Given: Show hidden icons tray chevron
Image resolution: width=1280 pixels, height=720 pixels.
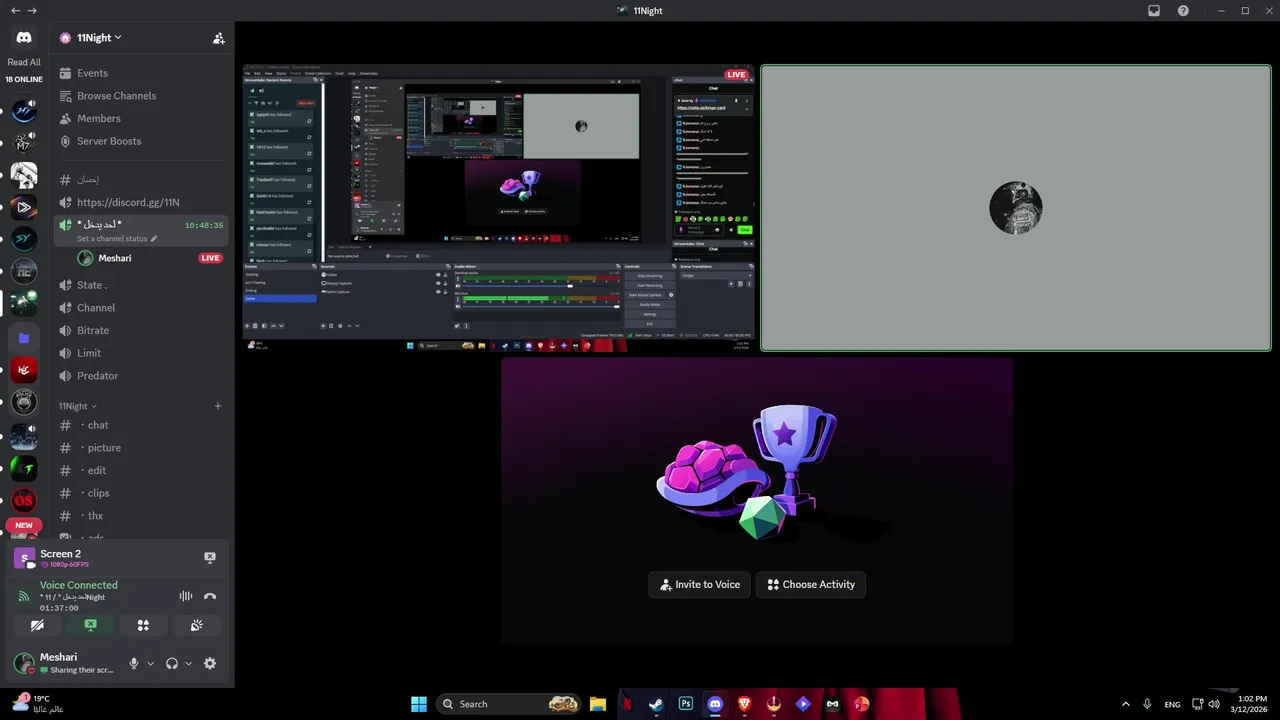Looking at the screenshot, I should (1125, 704).
